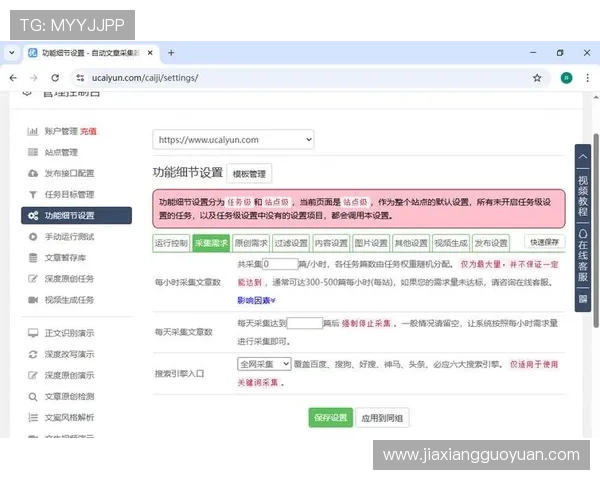Viewport: 600px width, 480px height.
Task: Open 文章原创检测 in sidebar
Action: tap(69, 397)
